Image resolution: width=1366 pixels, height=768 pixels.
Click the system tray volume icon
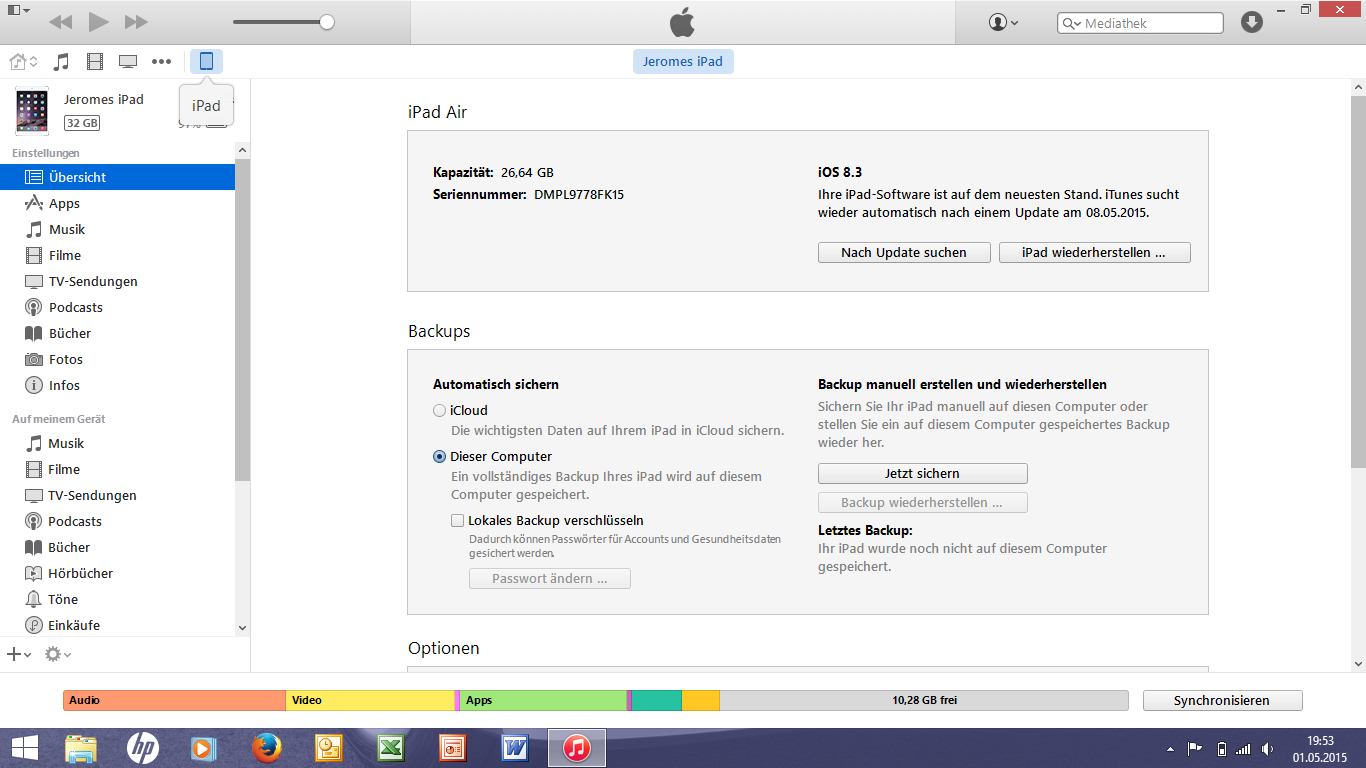coord(1268,748)
